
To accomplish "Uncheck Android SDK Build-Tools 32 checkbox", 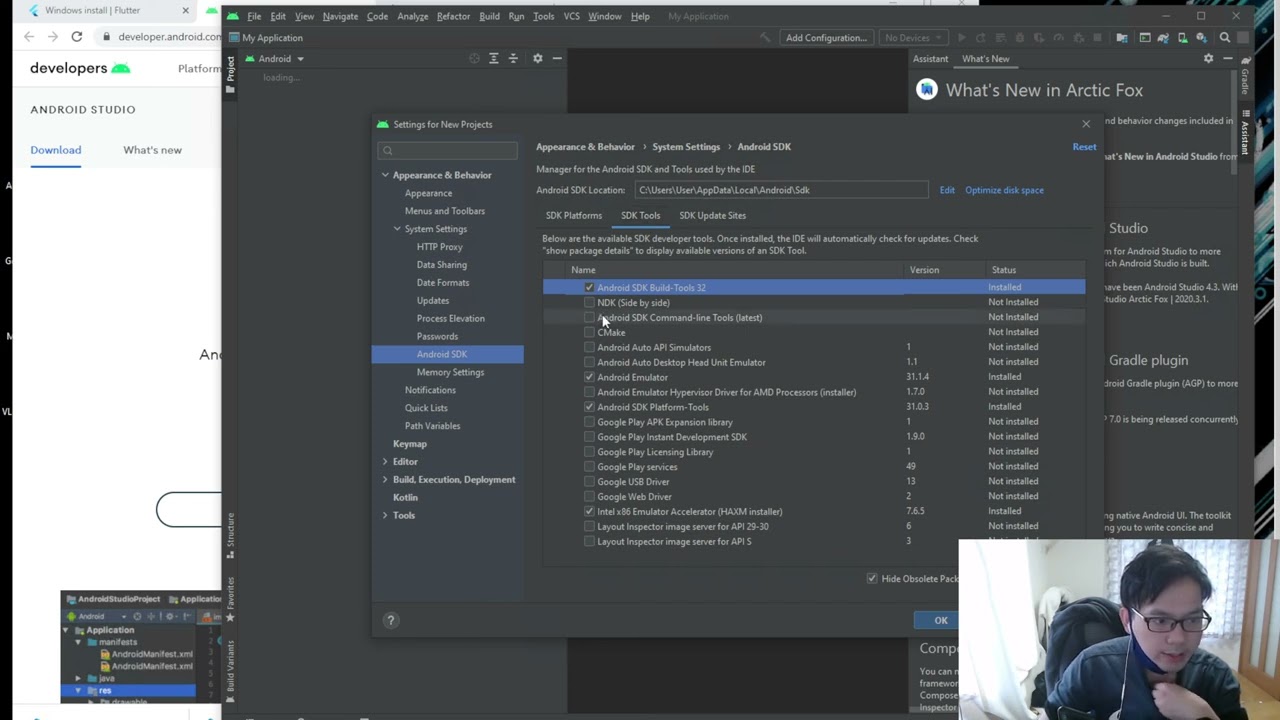I will pyautogui.click(x=589, y=288).
